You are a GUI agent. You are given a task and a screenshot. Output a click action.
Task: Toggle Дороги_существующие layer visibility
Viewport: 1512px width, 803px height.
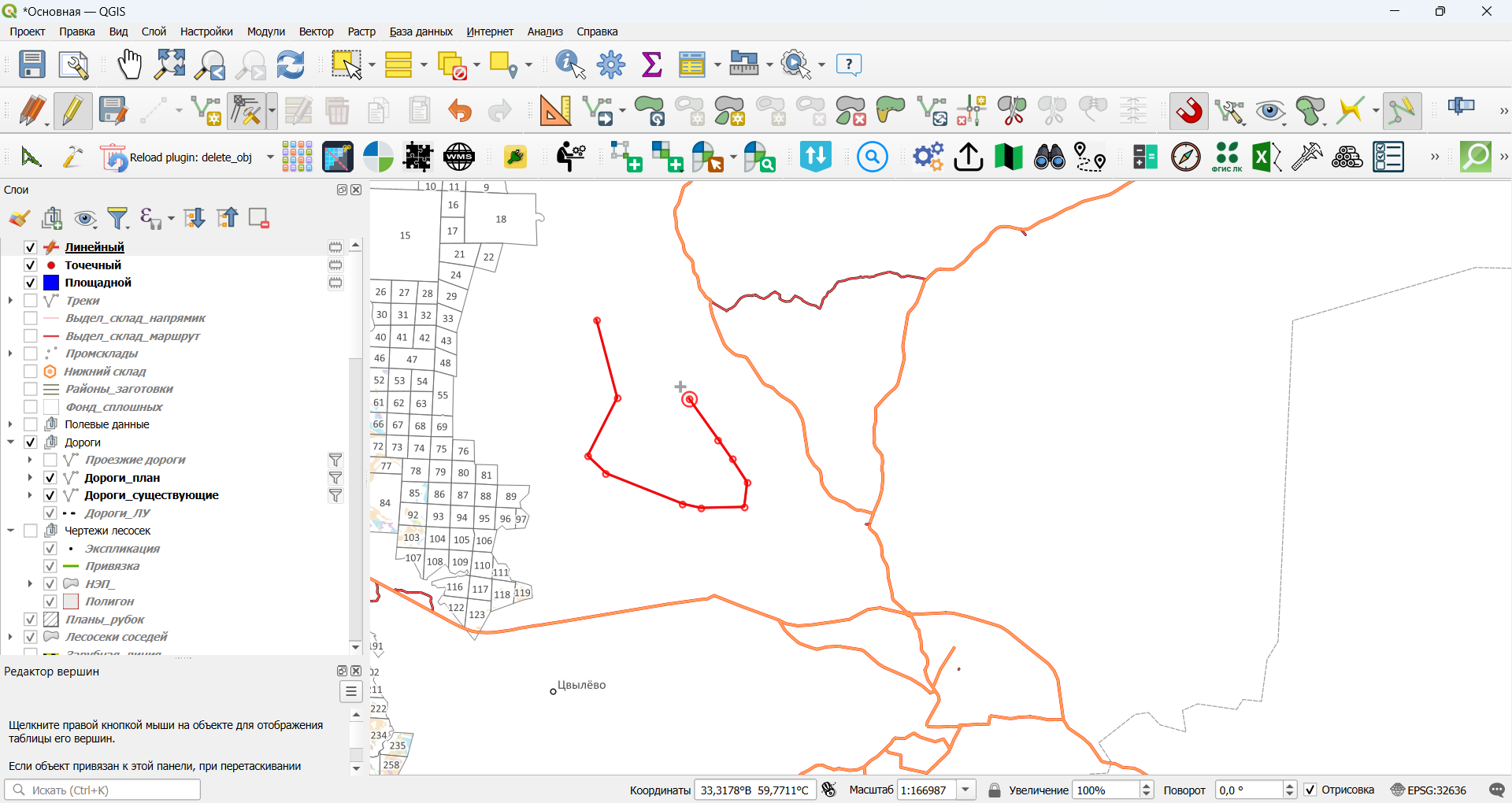coord(50,495)
